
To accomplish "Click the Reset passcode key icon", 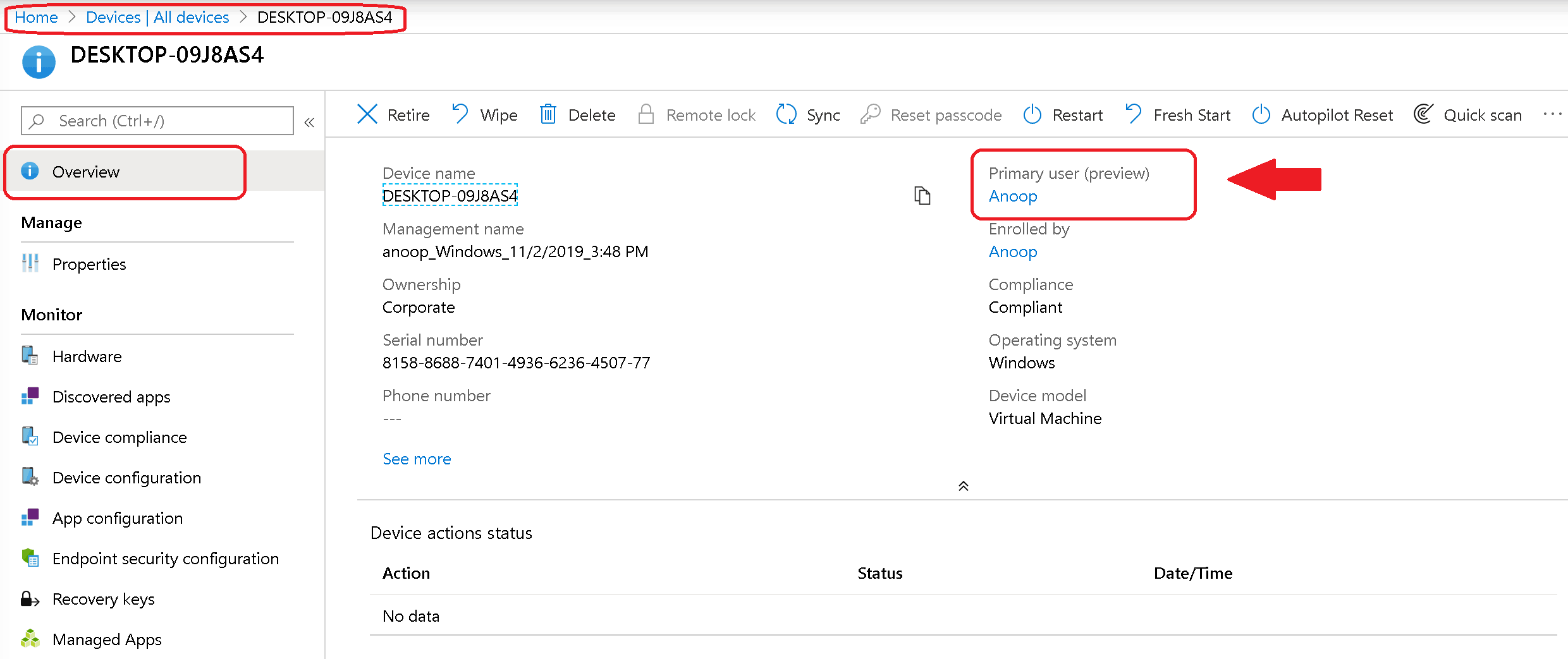I will pyautogui.click(x=871, y=114).
